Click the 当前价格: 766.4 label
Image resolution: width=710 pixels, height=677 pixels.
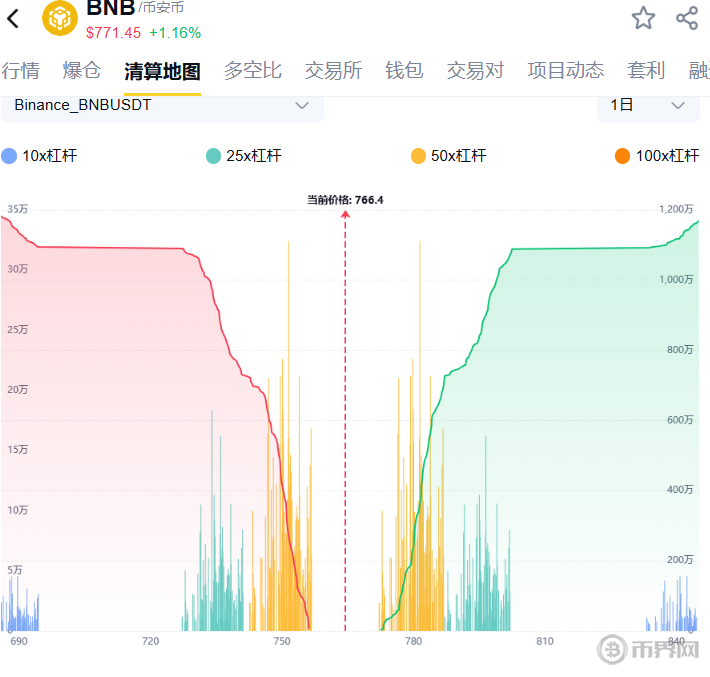click(345, 200)
